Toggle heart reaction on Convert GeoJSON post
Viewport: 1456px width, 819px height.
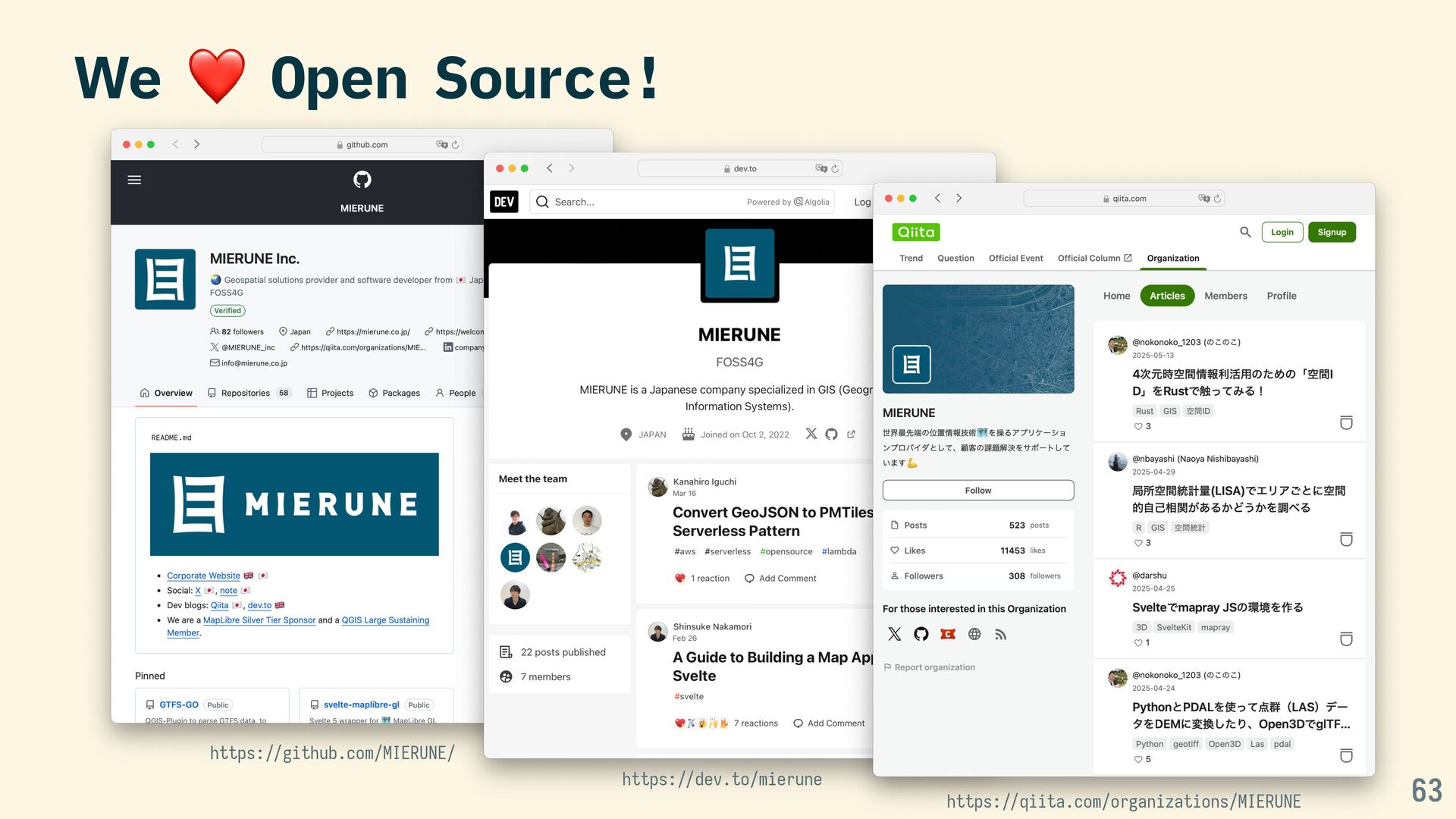[679, 579]
